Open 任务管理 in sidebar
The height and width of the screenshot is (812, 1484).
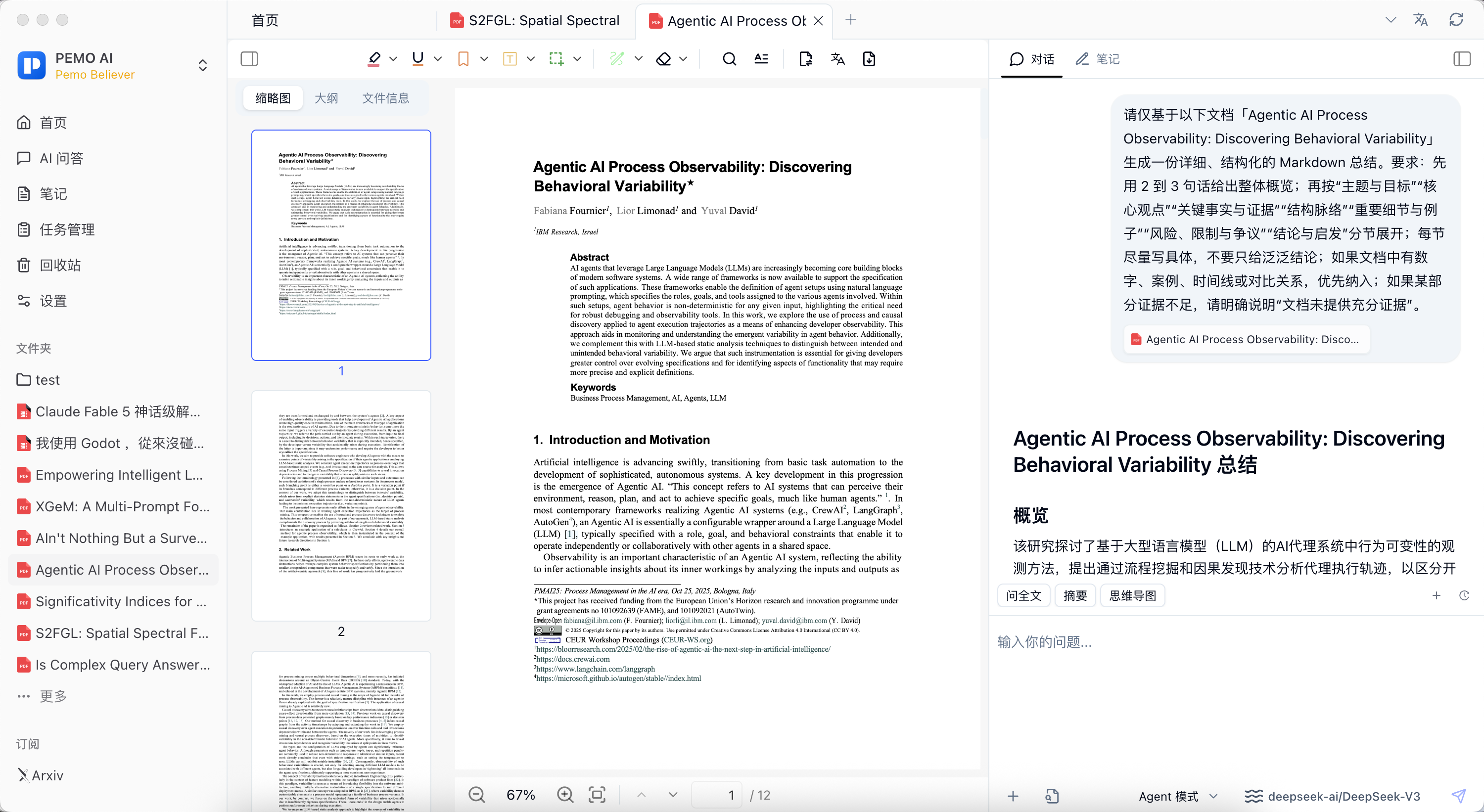click(113, 230)
